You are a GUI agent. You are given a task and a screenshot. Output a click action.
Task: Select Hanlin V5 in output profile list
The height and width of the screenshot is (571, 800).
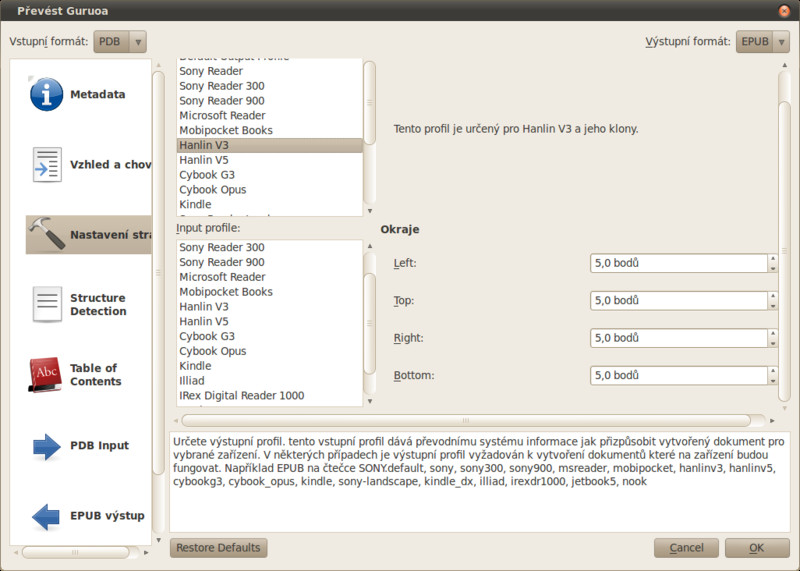[204, 160]
